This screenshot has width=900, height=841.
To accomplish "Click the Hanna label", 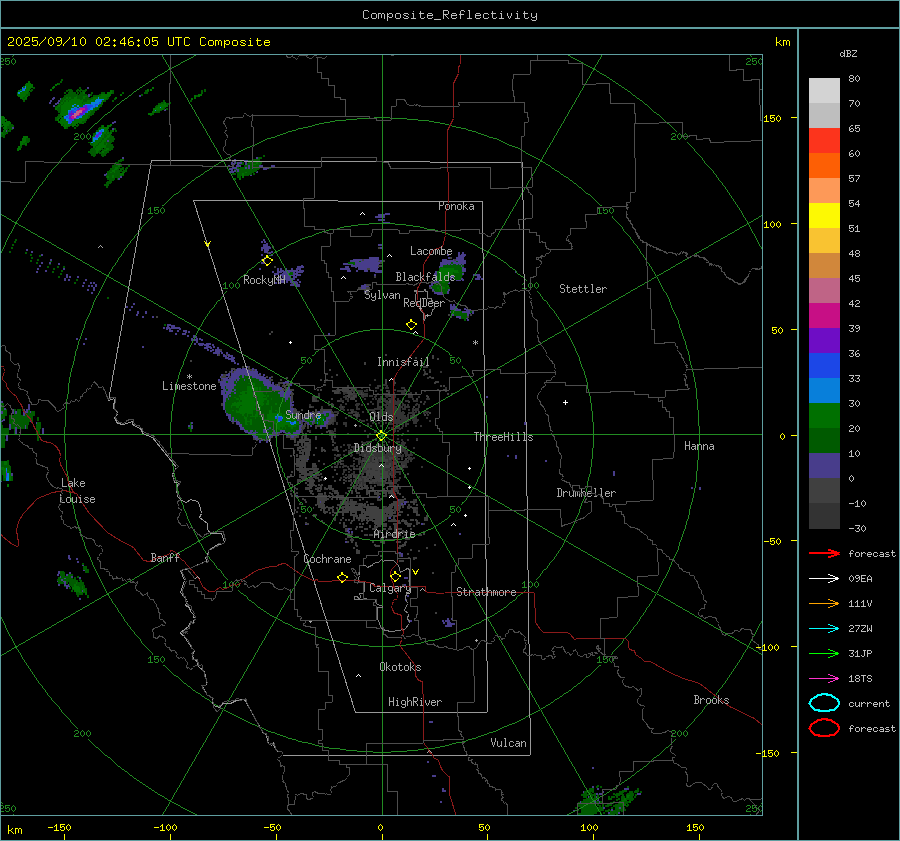I will pyautogui.click(x=699, y=446).
